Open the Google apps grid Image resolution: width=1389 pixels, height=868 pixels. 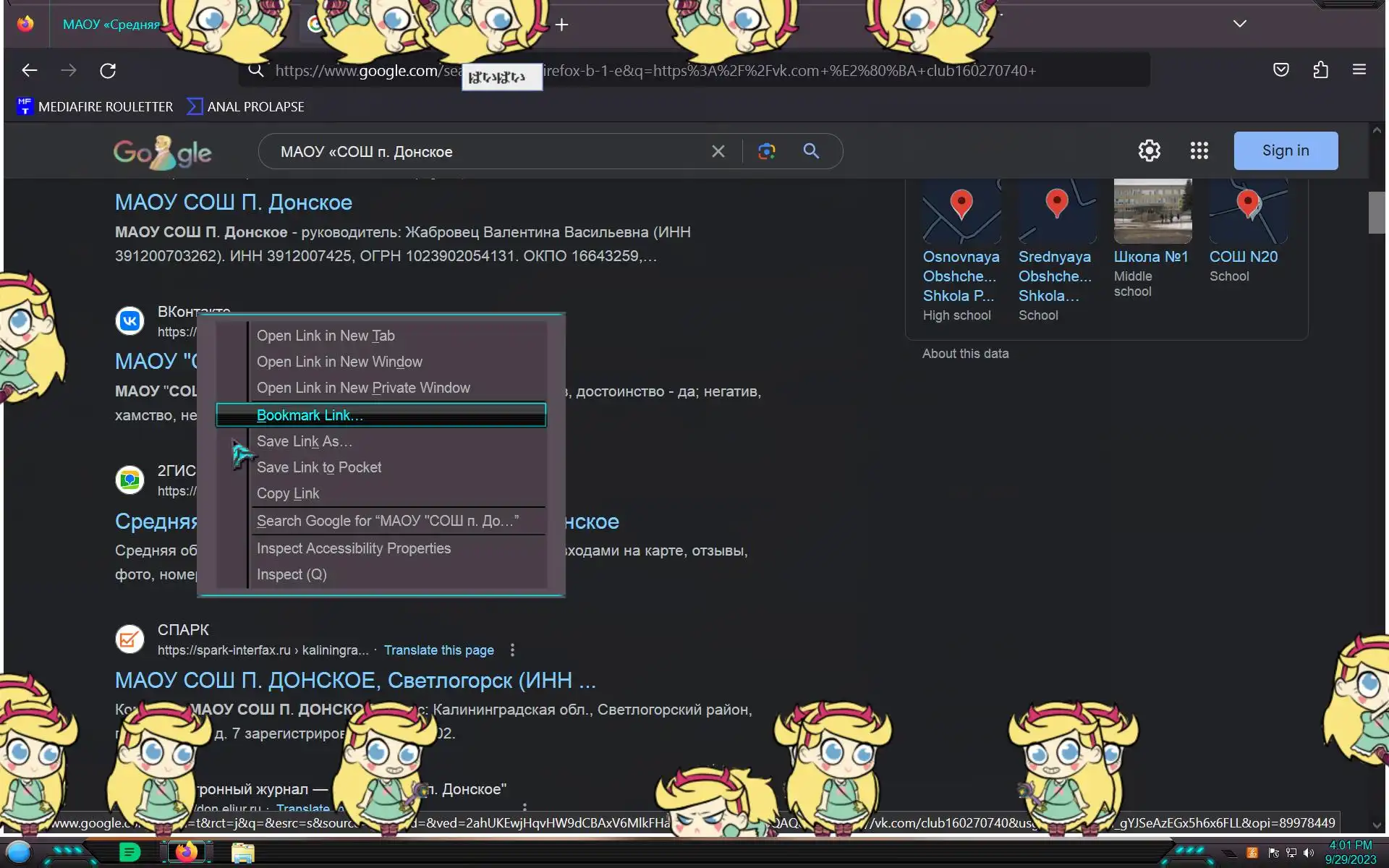coord(1199,150)
